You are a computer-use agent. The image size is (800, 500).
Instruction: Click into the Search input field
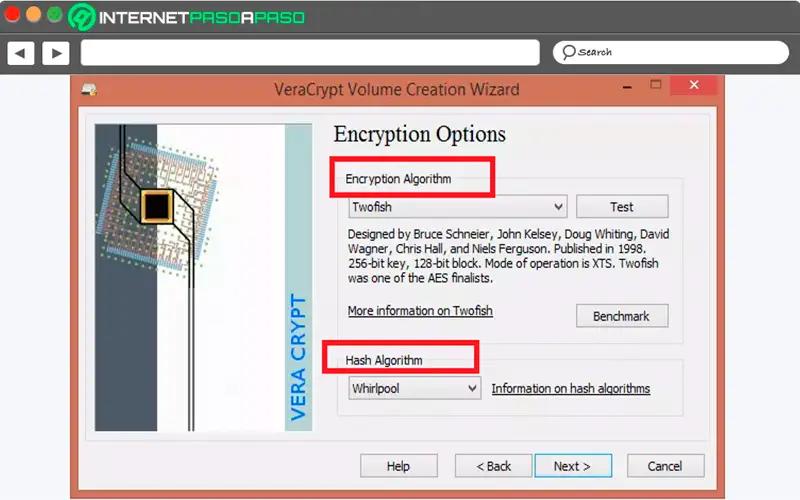670,52
